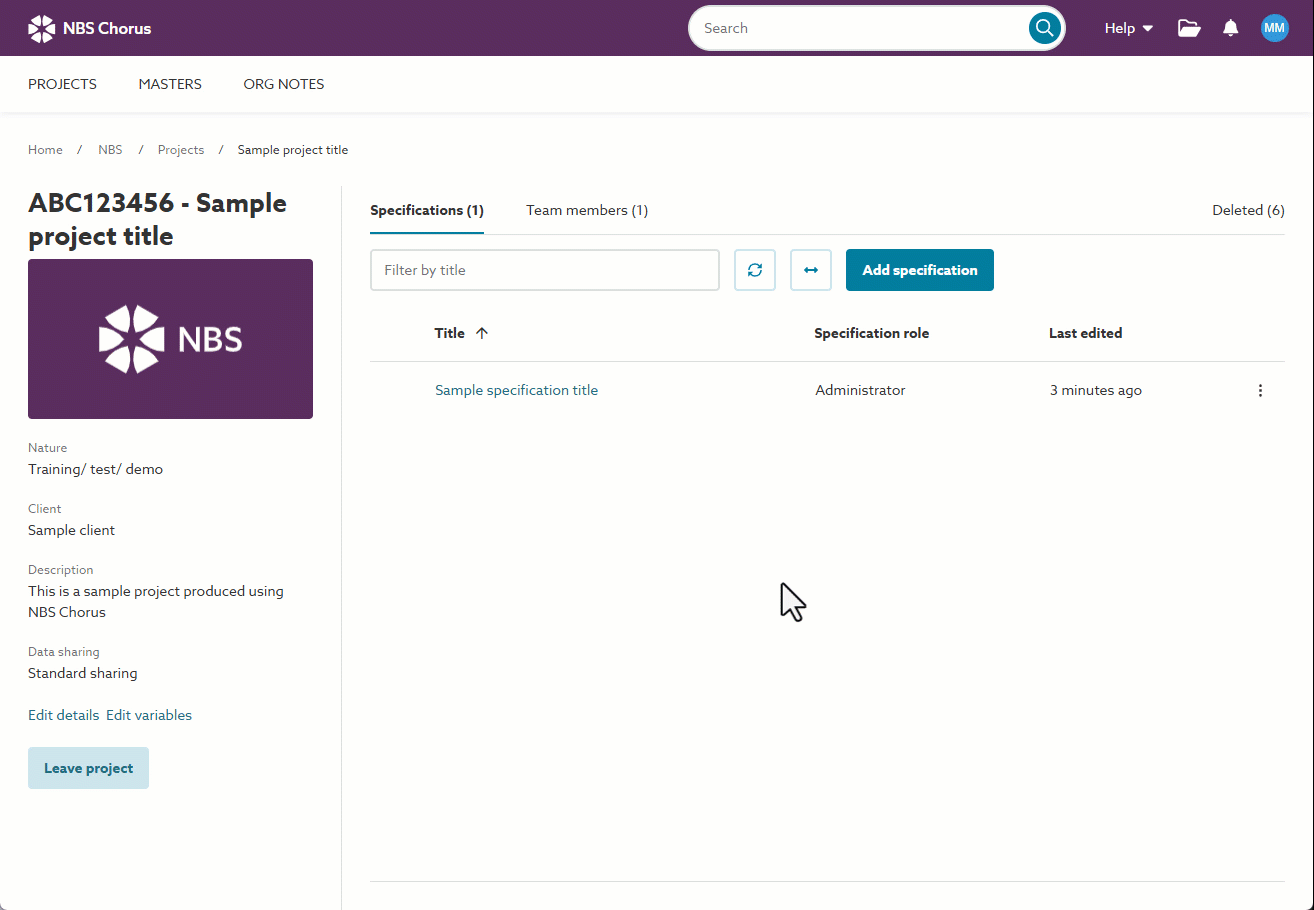Image resolution: width=1314 pixels, height=910 pixels.
Task: Click the project title heading ABC123456
Action: click(x=157, y=219)
